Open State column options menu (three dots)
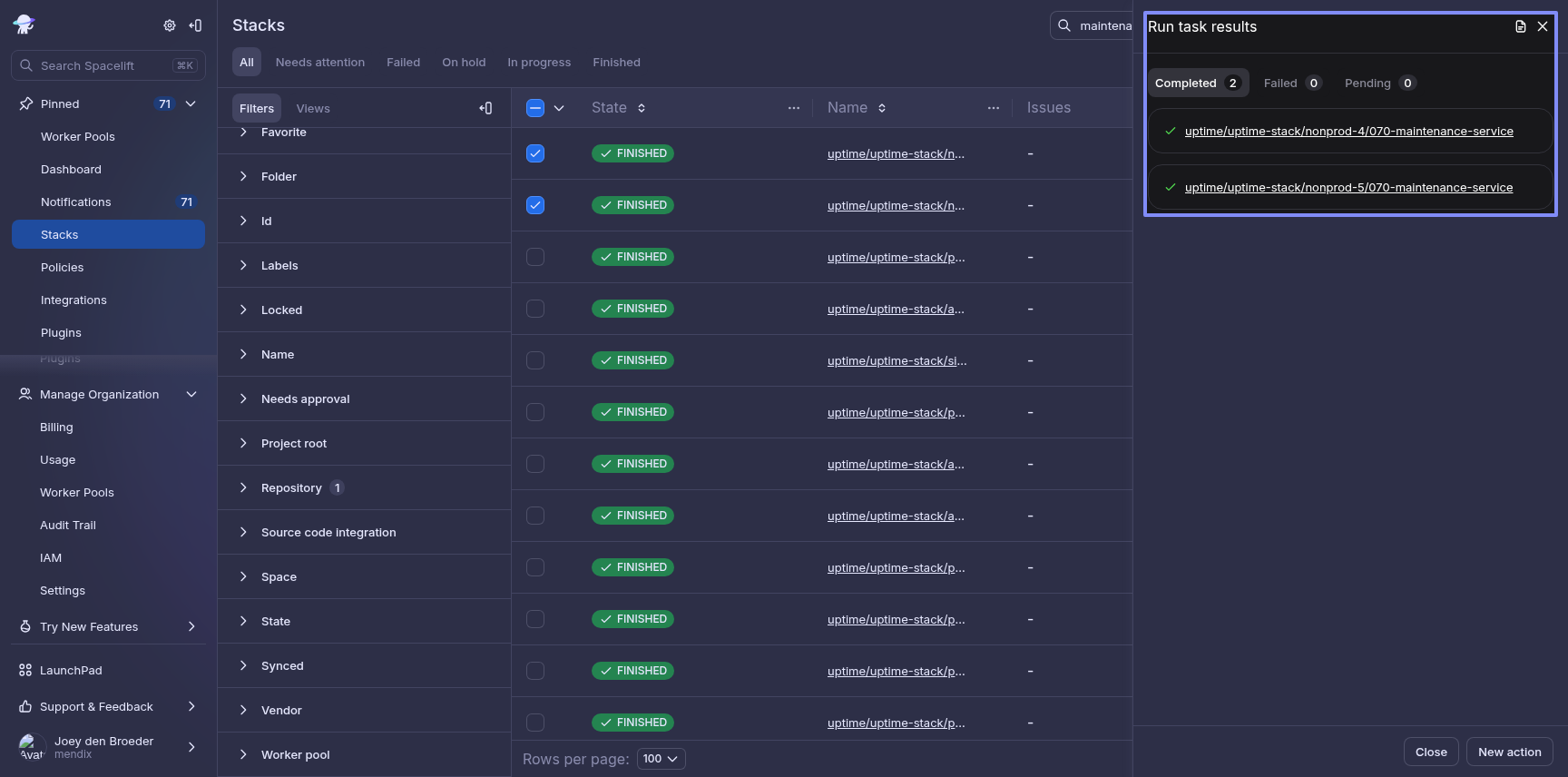 pos(794,108)
